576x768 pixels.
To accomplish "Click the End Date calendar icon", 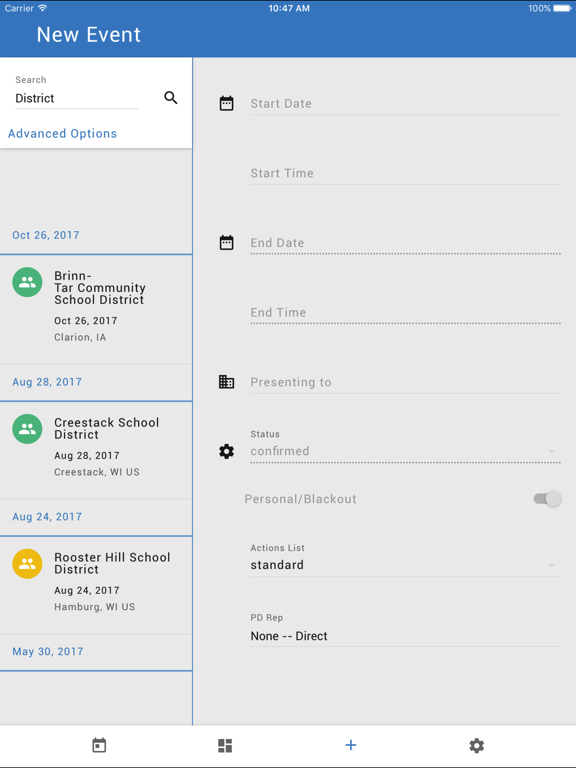I will [226, 242].
